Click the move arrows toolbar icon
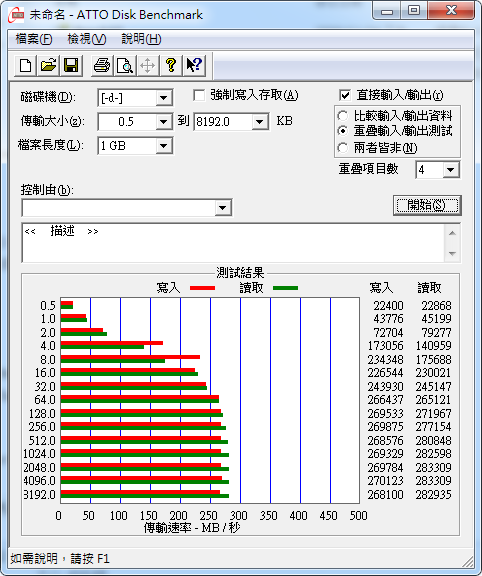The image size is (482, 576). 148,66
